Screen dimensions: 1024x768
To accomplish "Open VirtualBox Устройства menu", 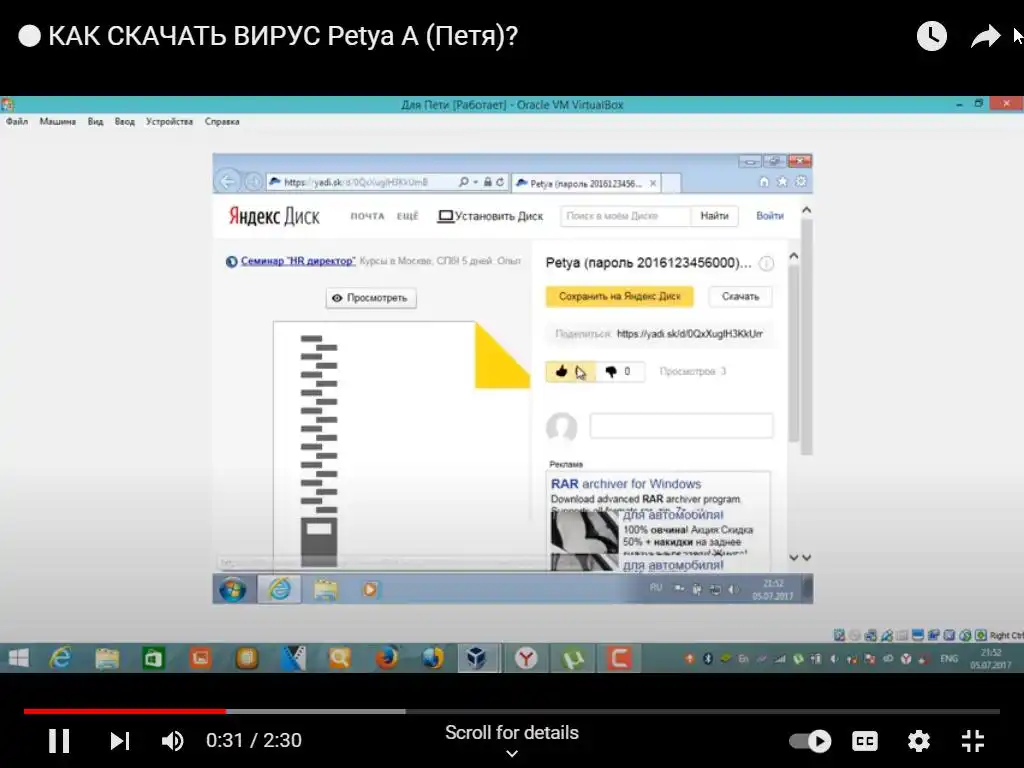I will [x=169, y=121].
